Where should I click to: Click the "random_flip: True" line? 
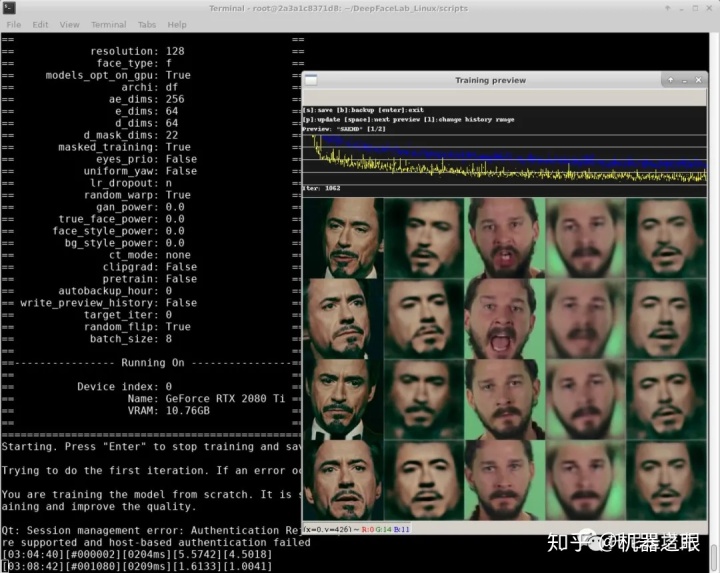pyautogui.click(x=137, y=326)
